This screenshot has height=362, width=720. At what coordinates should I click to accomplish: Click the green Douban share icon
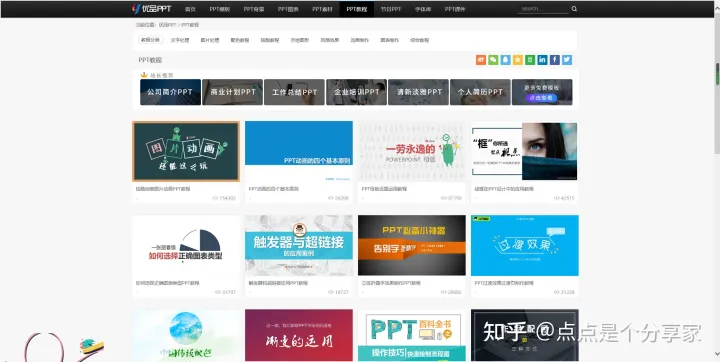(530, 60)
